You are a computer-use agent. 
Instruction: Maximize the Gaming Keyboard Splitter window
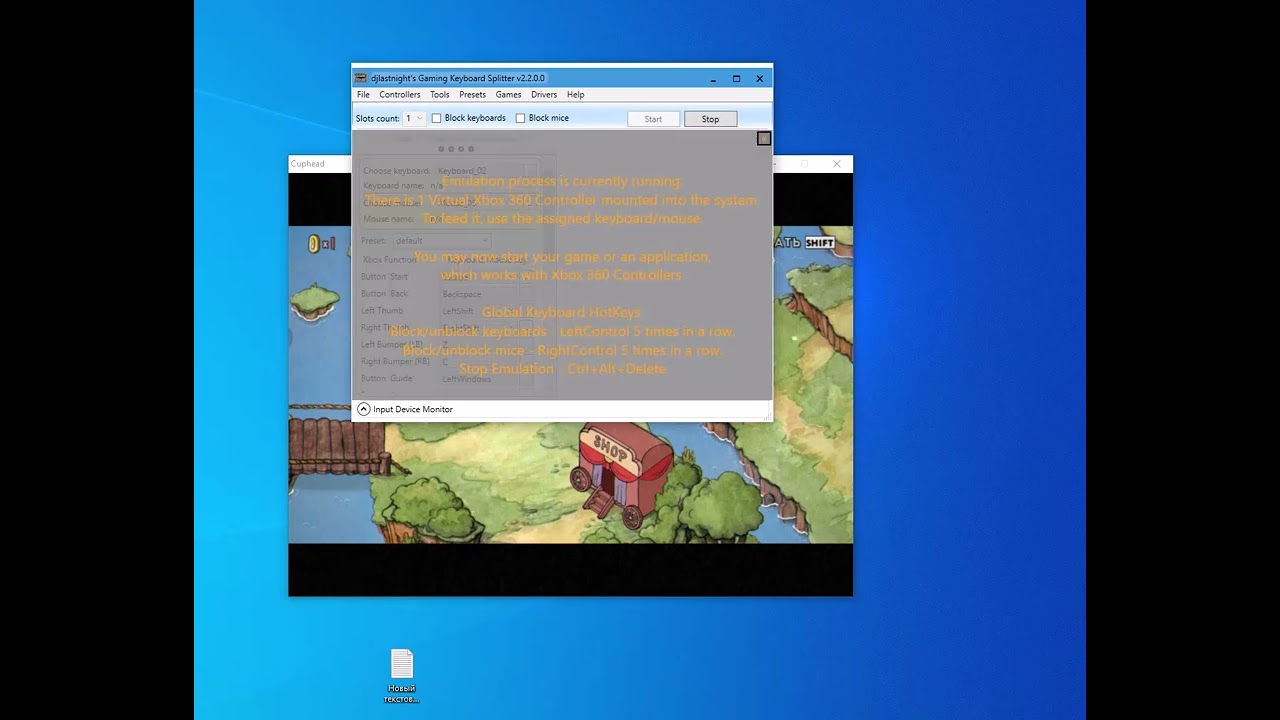736,78
